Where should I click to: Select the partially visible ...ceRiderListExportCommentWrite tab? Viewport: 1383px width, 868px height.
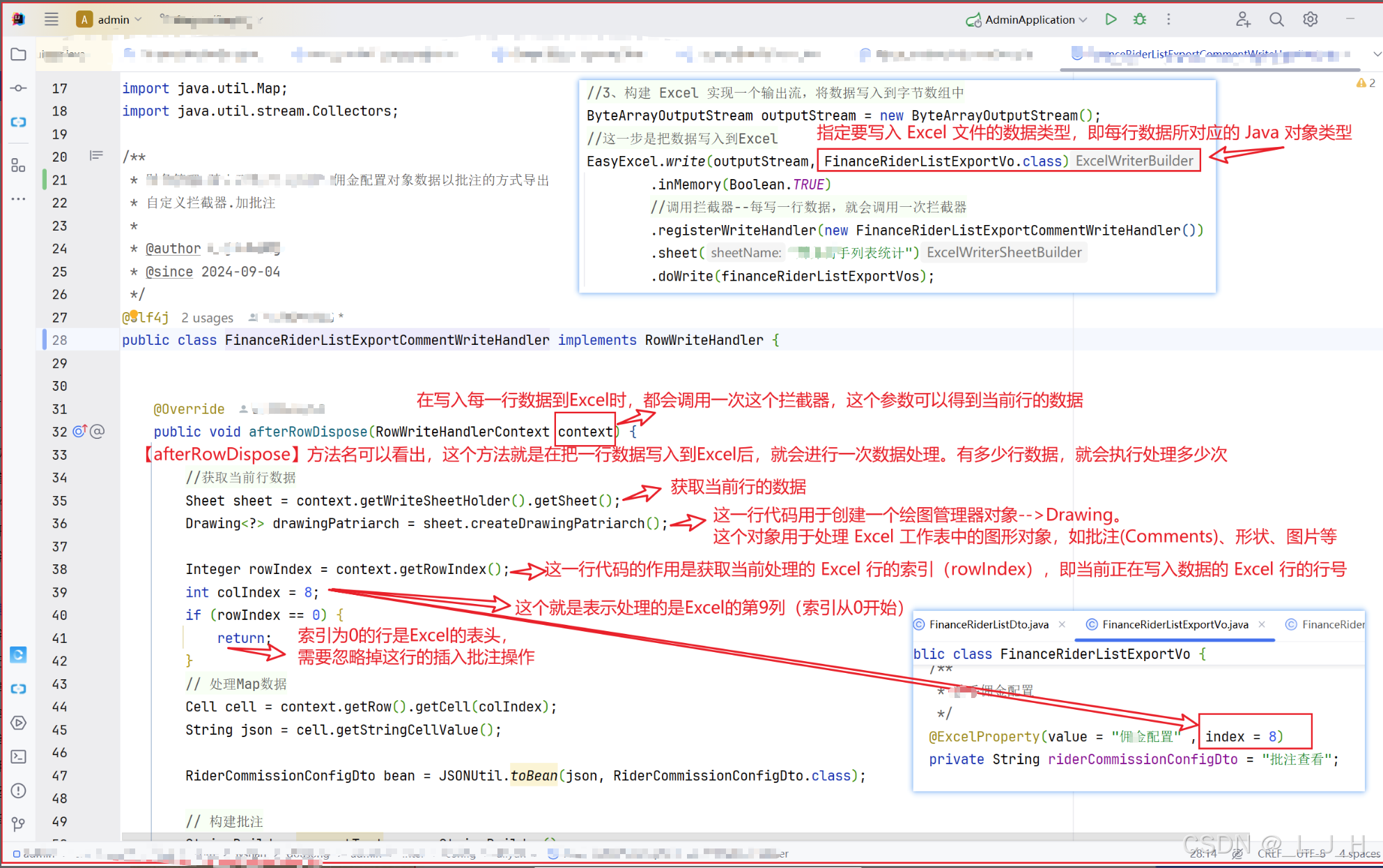click(1209, 54)
